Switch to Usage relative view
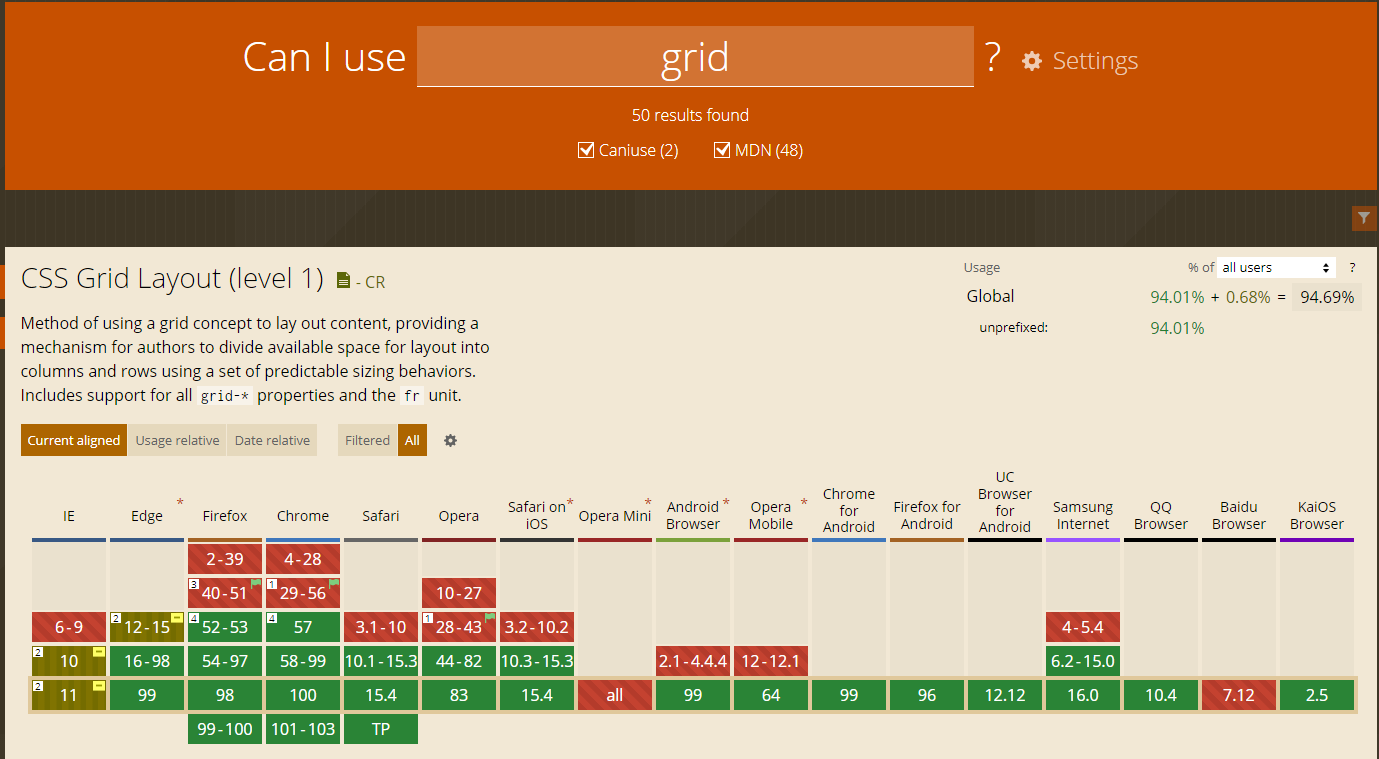This screenshot has width=1379, height=759. 177,440
